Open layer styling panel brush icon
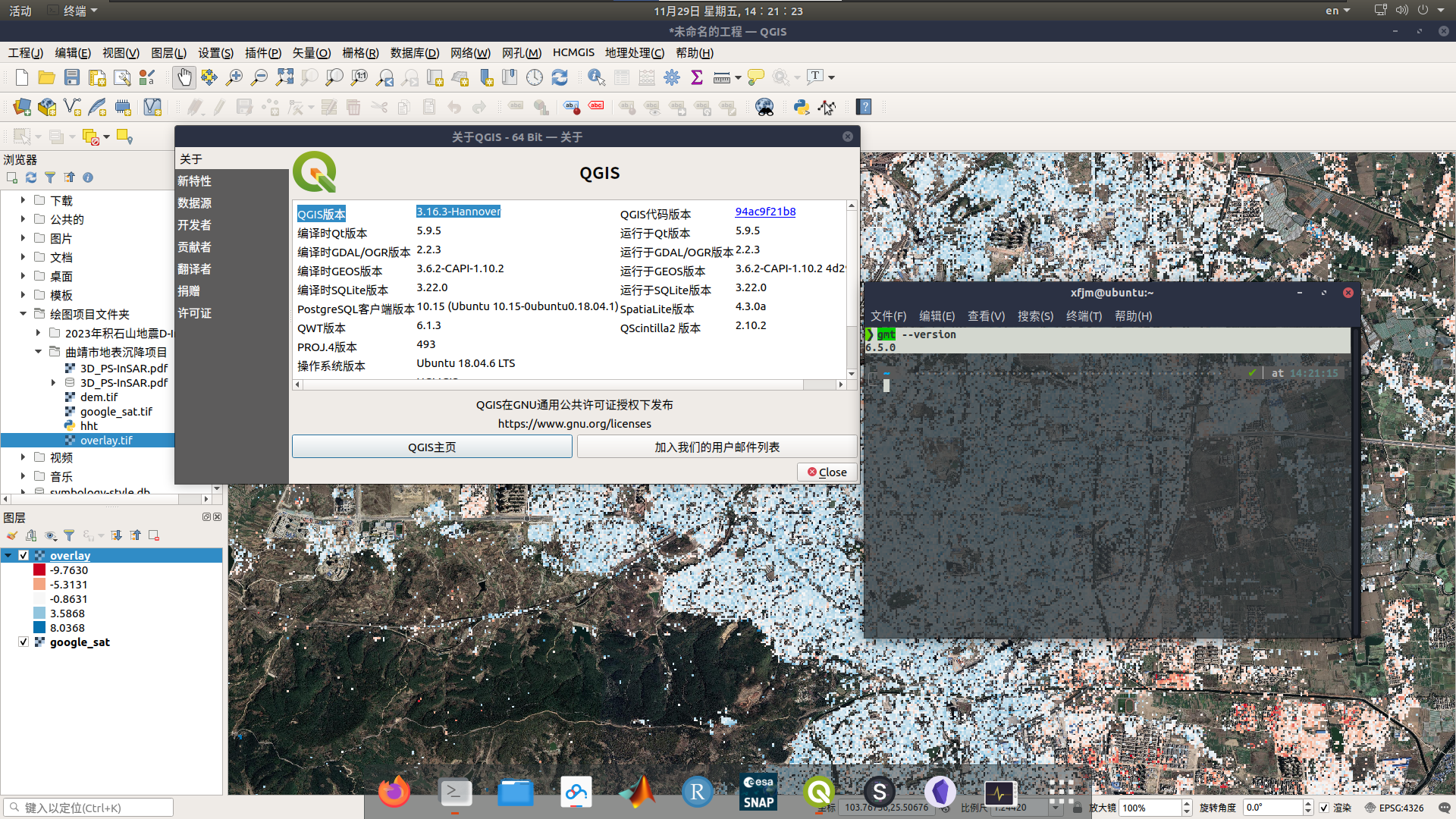Viewport: 1456px width, 819px height. [x=12, y=535]
